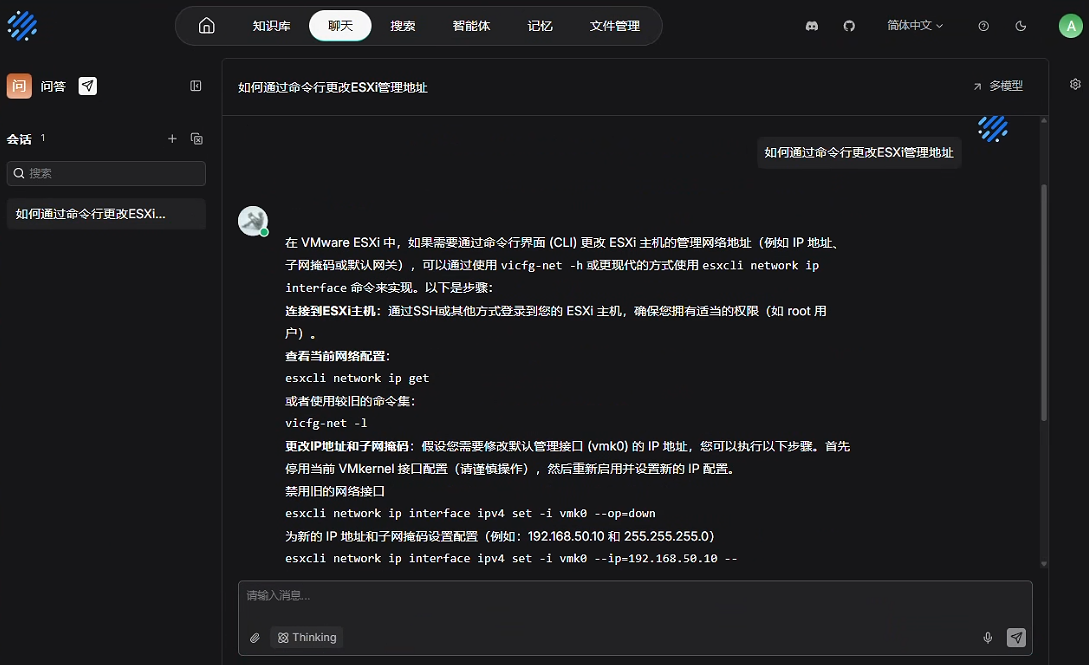Image resolution: width=1089 pixels, height=665 pixels.
Task: Focus the 搜索 conversation search field
Action: 106,174
